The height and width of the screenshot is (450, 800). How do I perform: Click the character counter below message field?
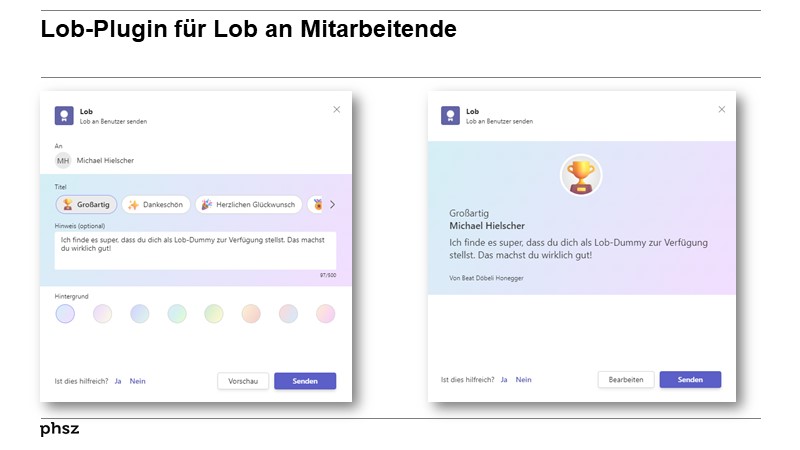click(328, 275)
